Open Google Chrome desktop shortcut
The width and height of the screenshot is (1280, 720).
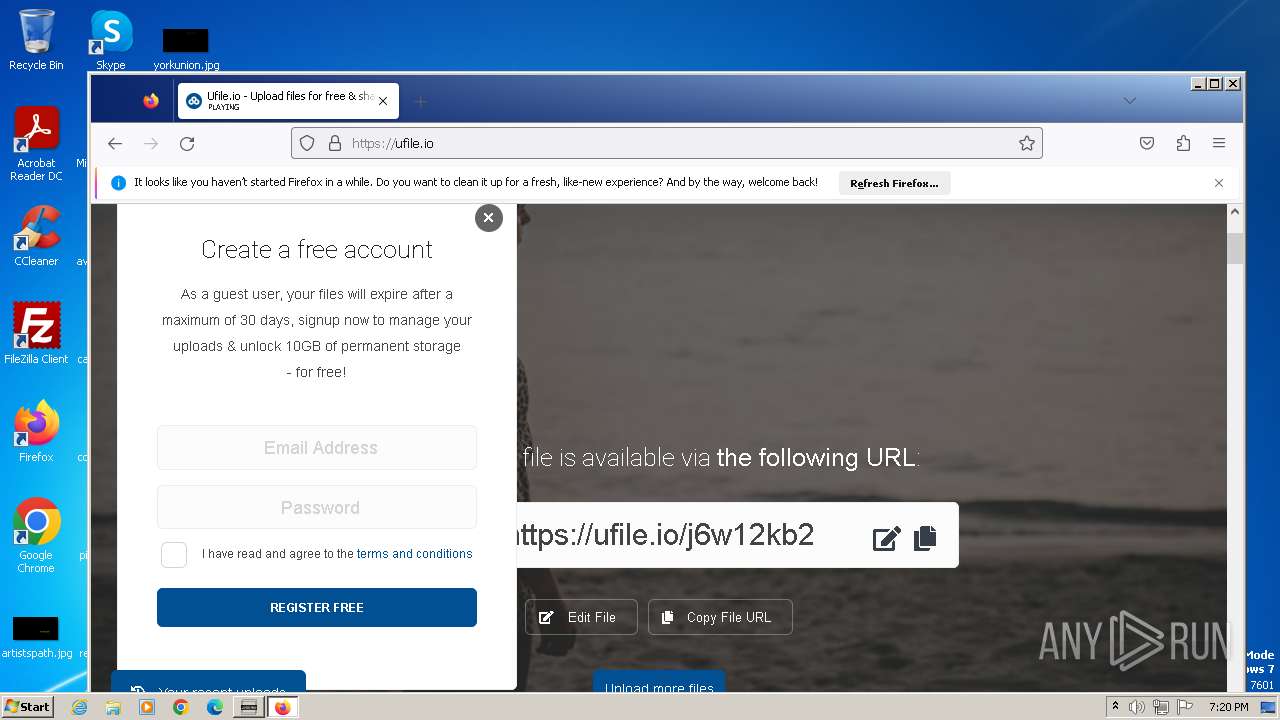pos(36,535)
